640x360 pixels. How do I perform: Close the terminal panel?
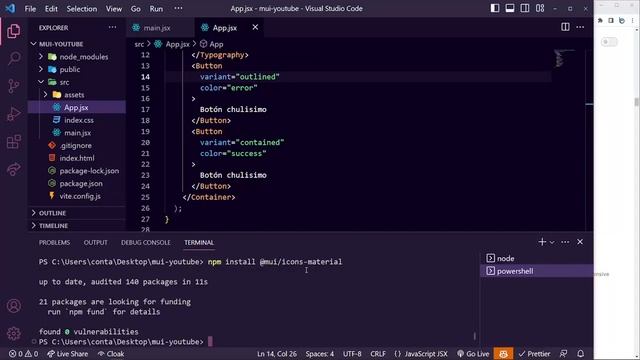(580, 242)
